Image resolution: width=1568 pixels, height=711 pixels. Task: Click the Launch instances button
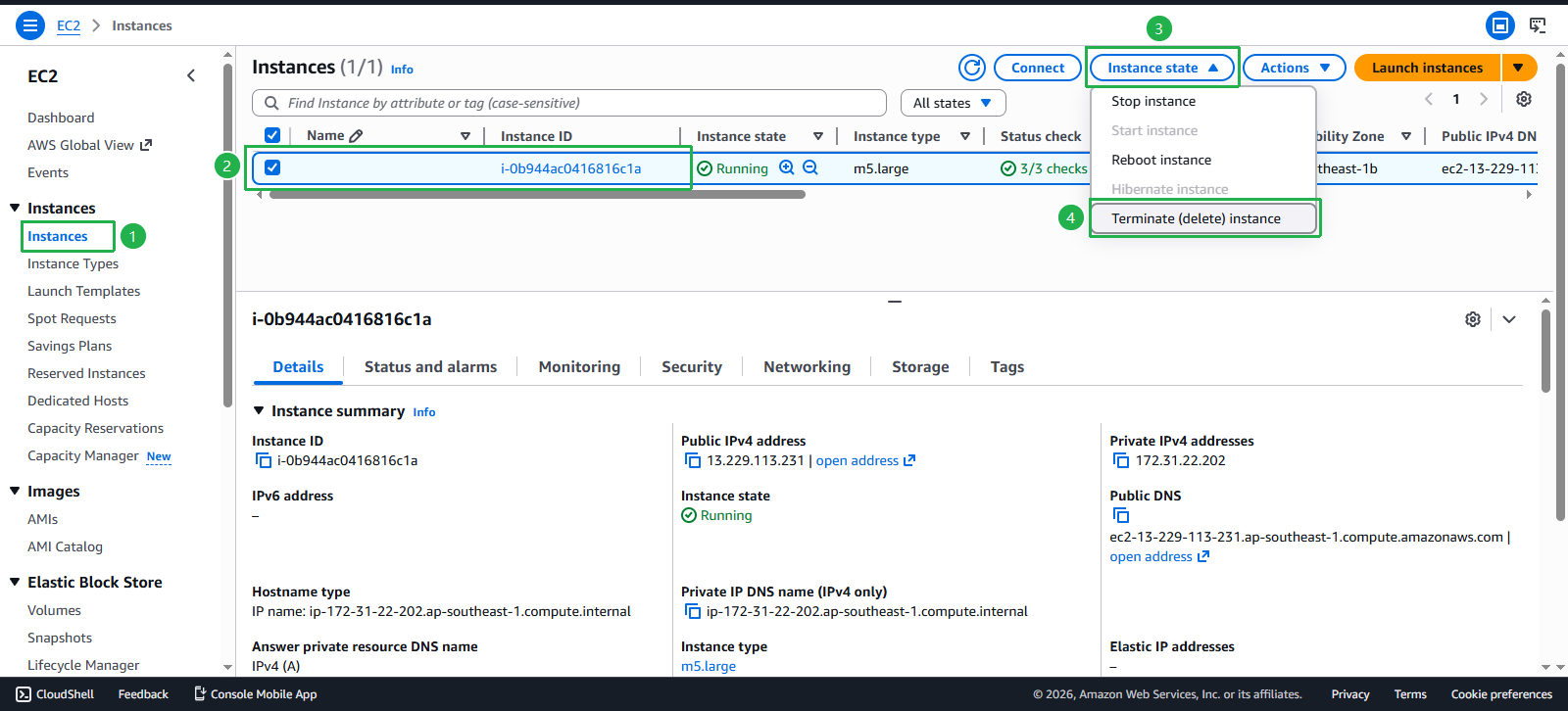pos(1427,68)
